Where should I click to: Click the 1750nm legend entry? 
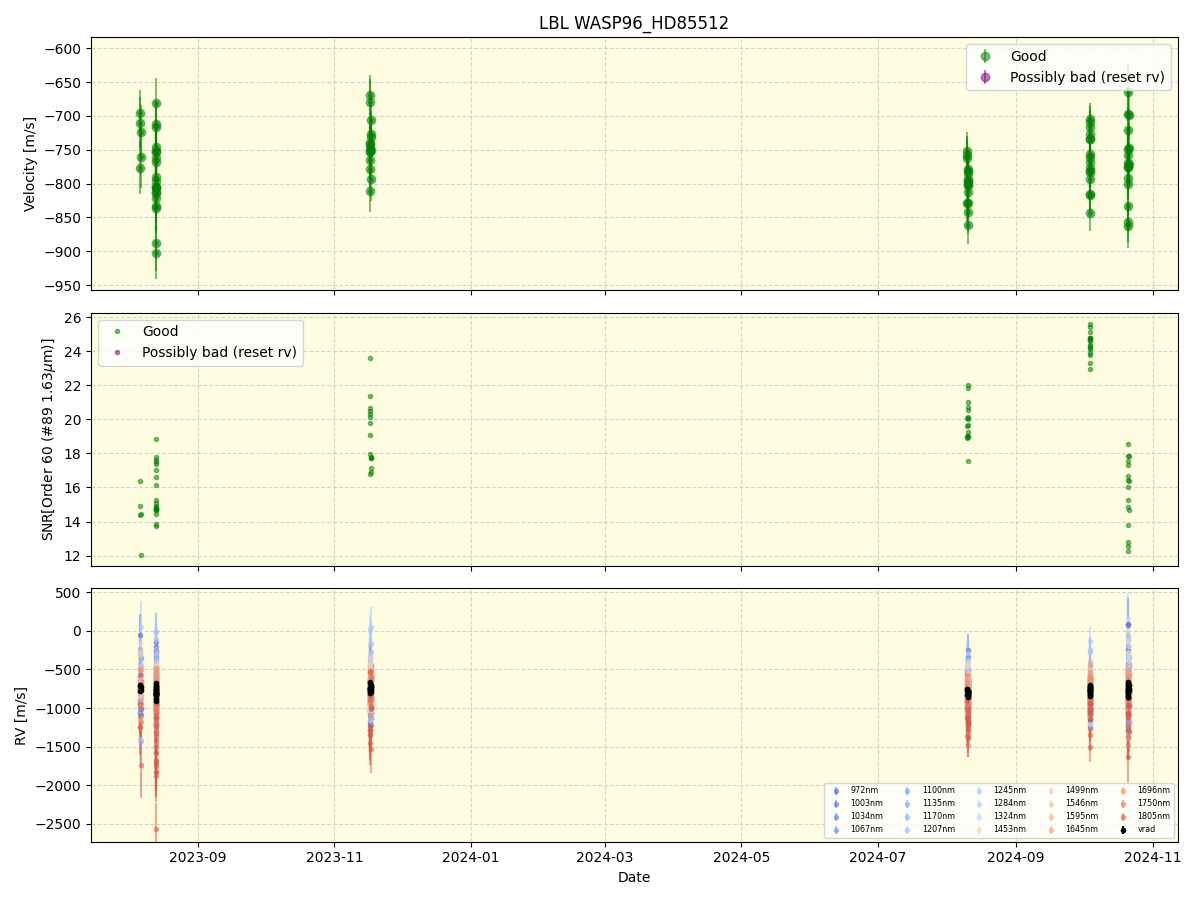point(1153,804)
